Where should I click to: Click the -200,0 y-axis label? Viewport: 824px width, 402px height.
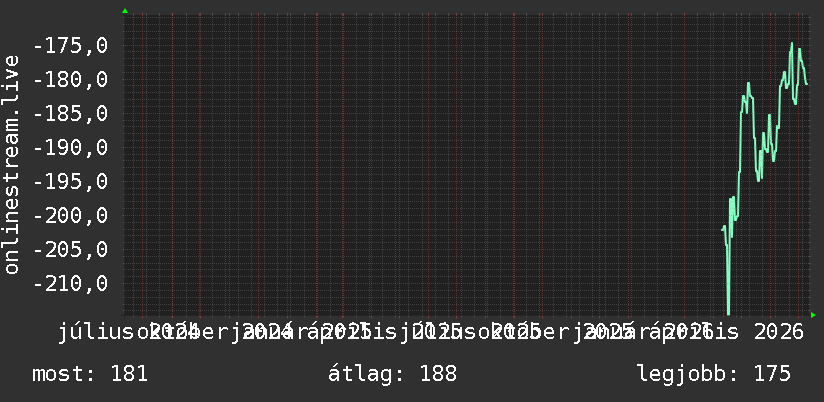pos(70,215)
